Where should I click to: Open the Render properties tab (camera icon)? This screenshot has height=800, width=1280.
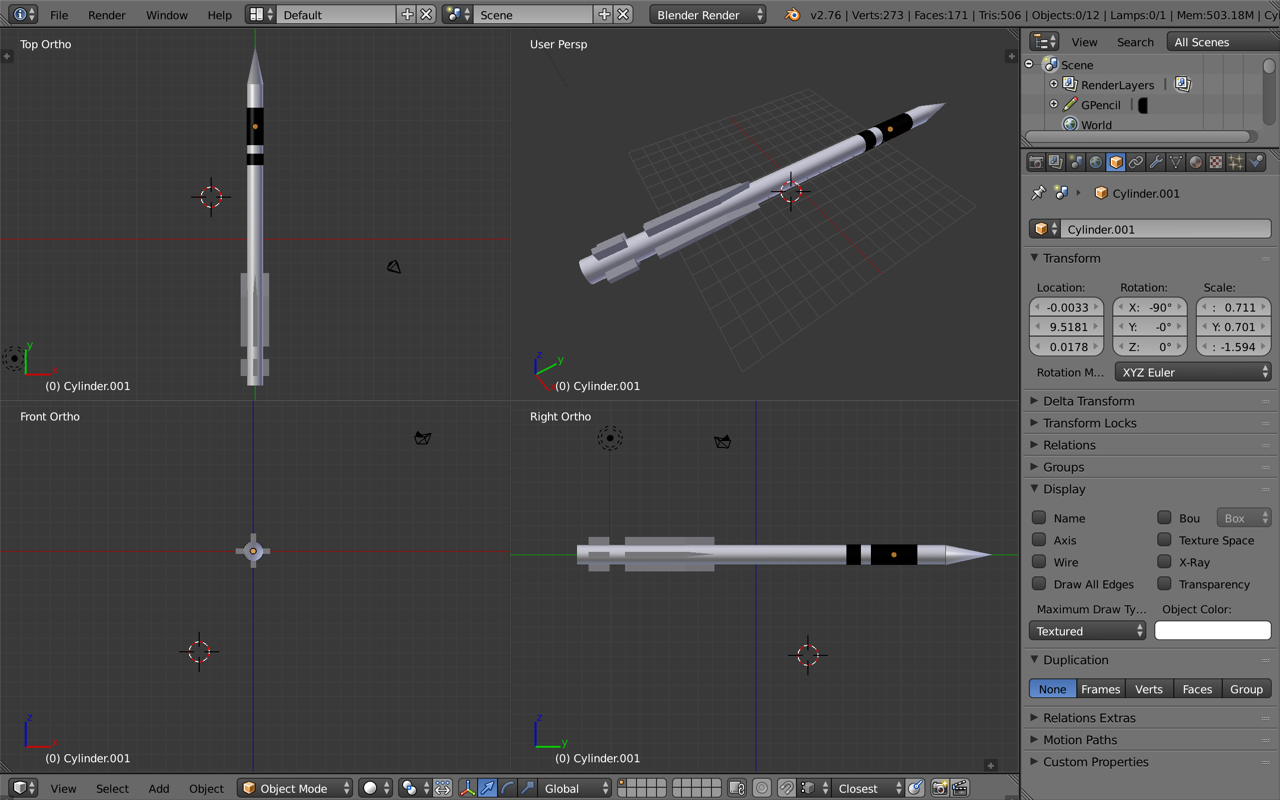[1036, 162]
